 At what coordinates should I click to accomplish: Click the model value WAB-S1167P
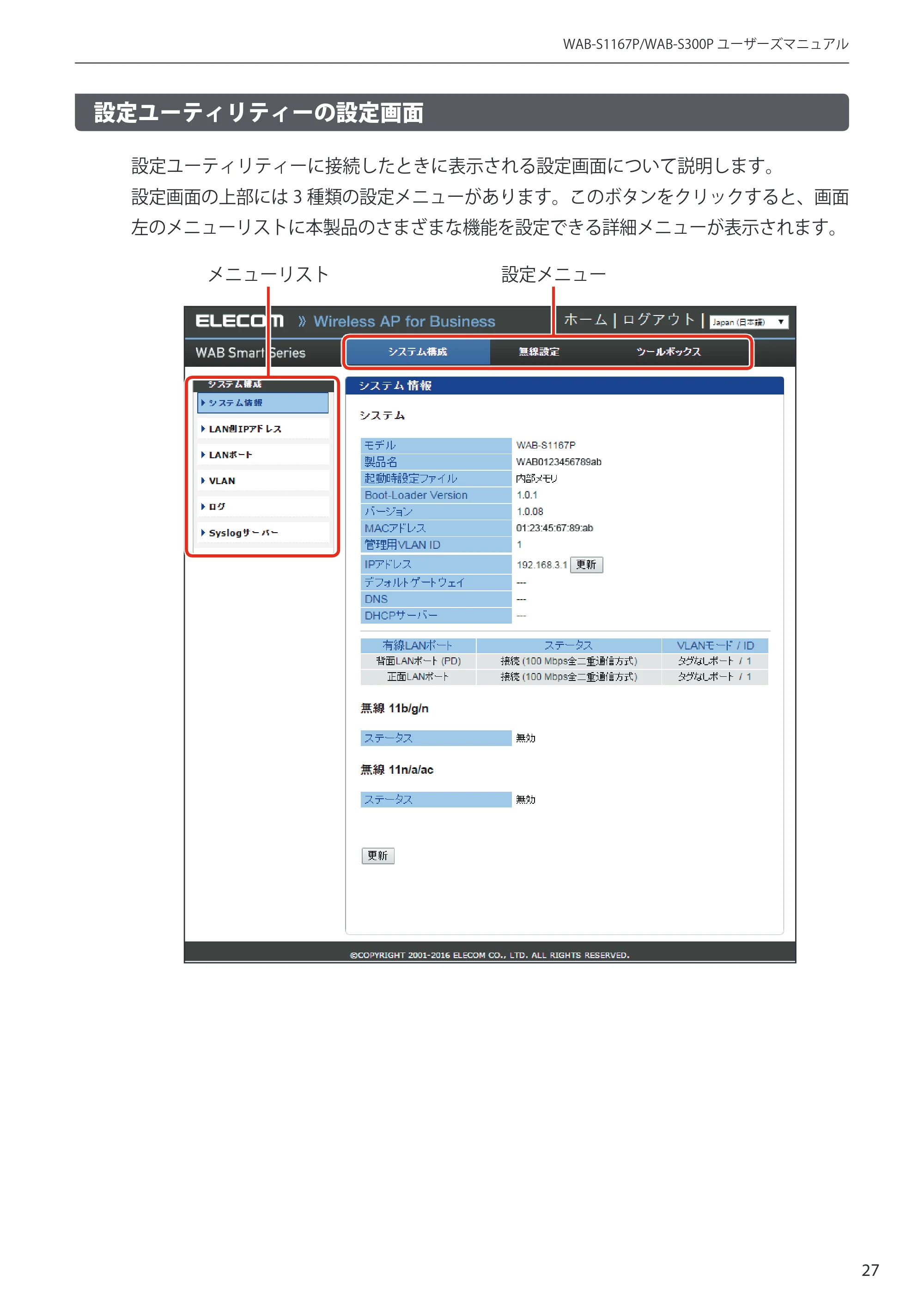(x=545, y=445)
